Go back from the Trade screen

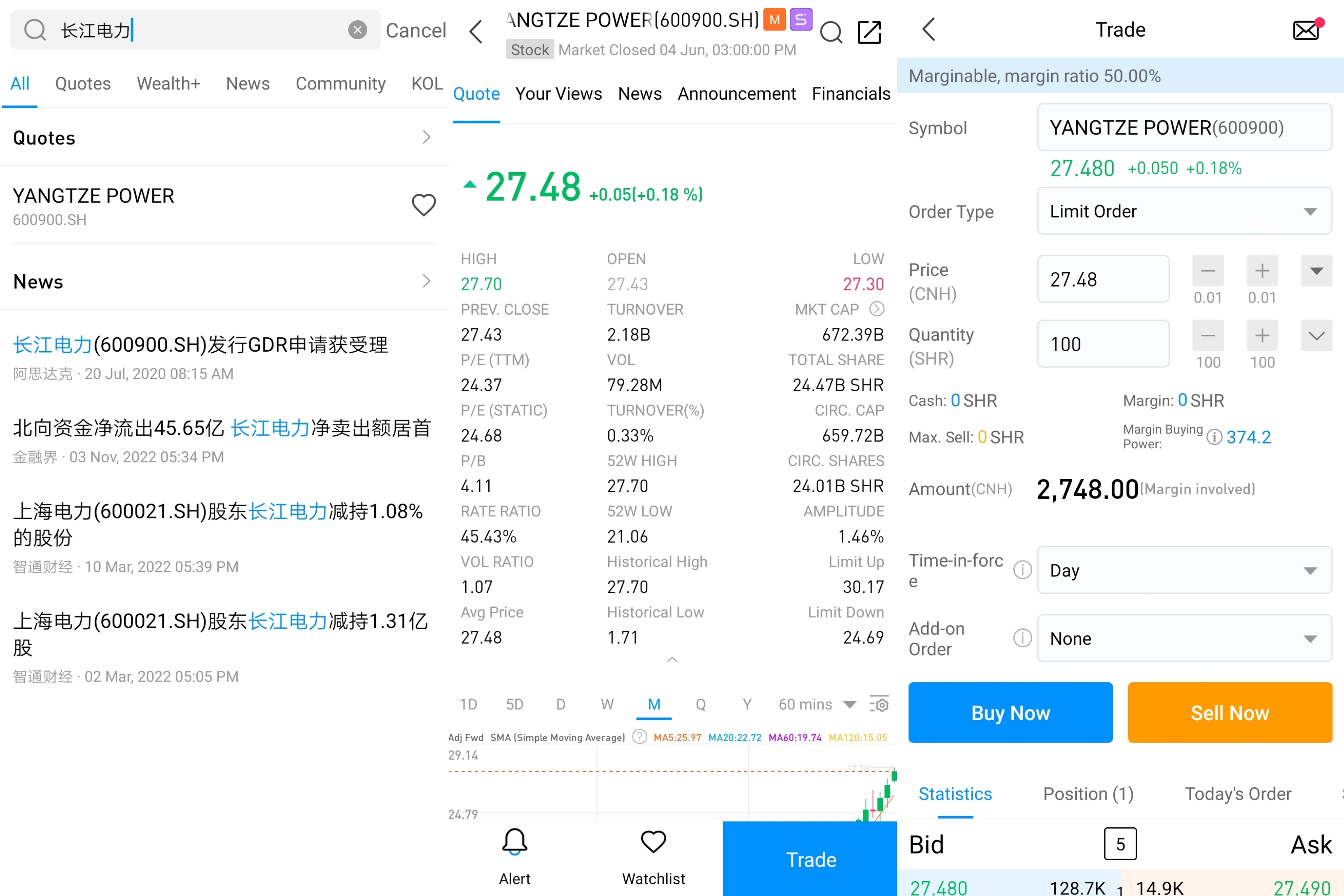929,29
